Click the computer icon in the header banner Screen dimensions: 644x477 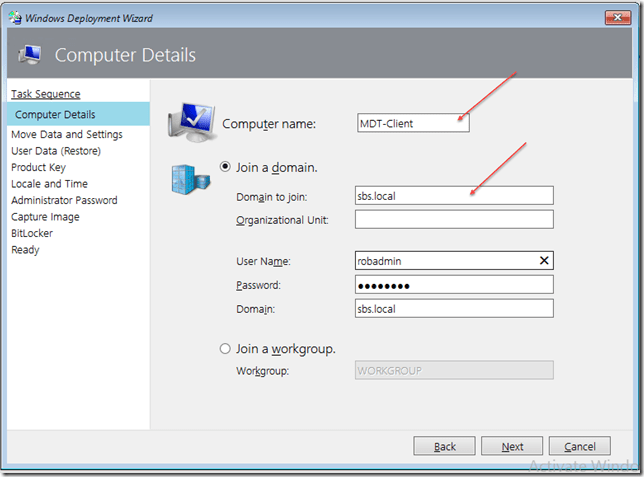(30, 54)
